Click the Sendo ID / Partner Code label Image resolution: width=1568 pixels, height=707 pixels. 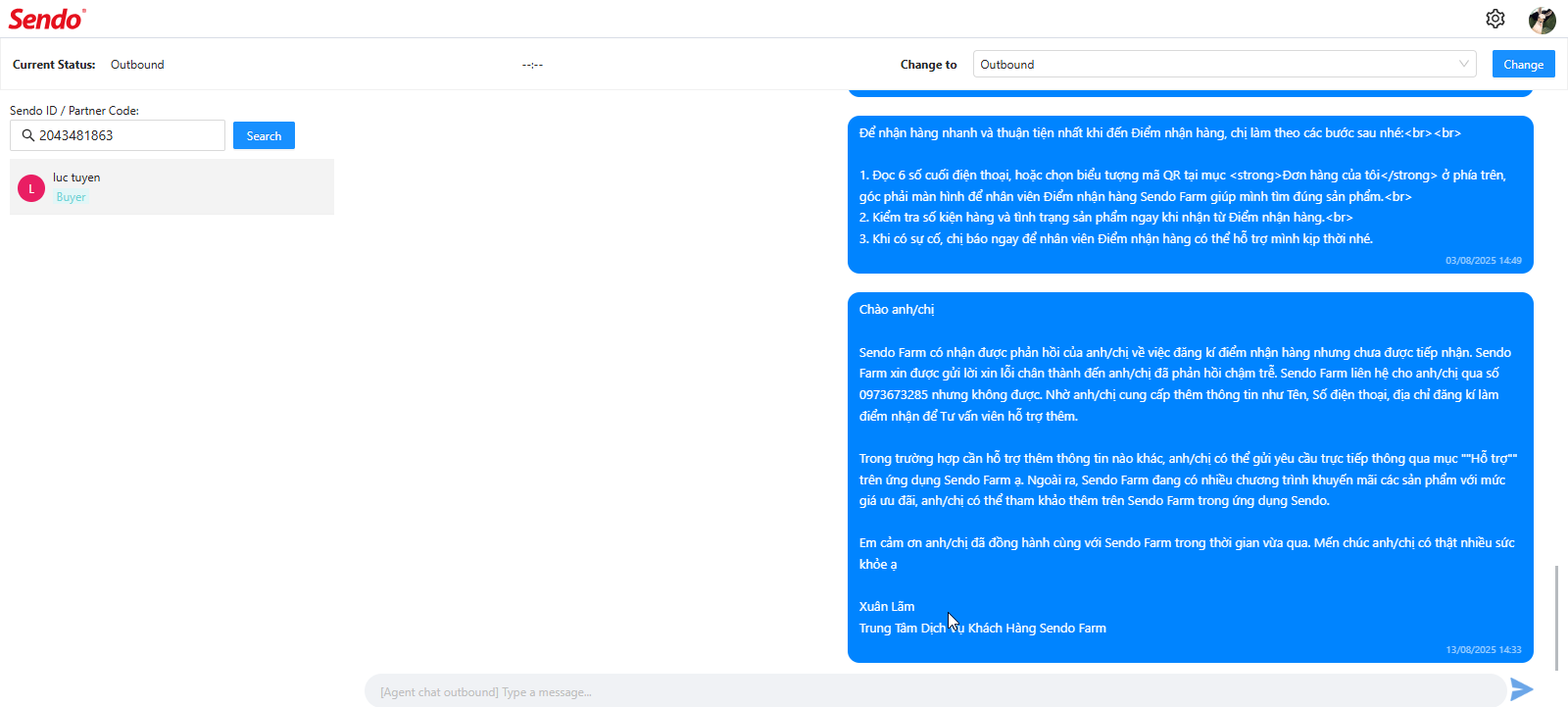(74, 111)
